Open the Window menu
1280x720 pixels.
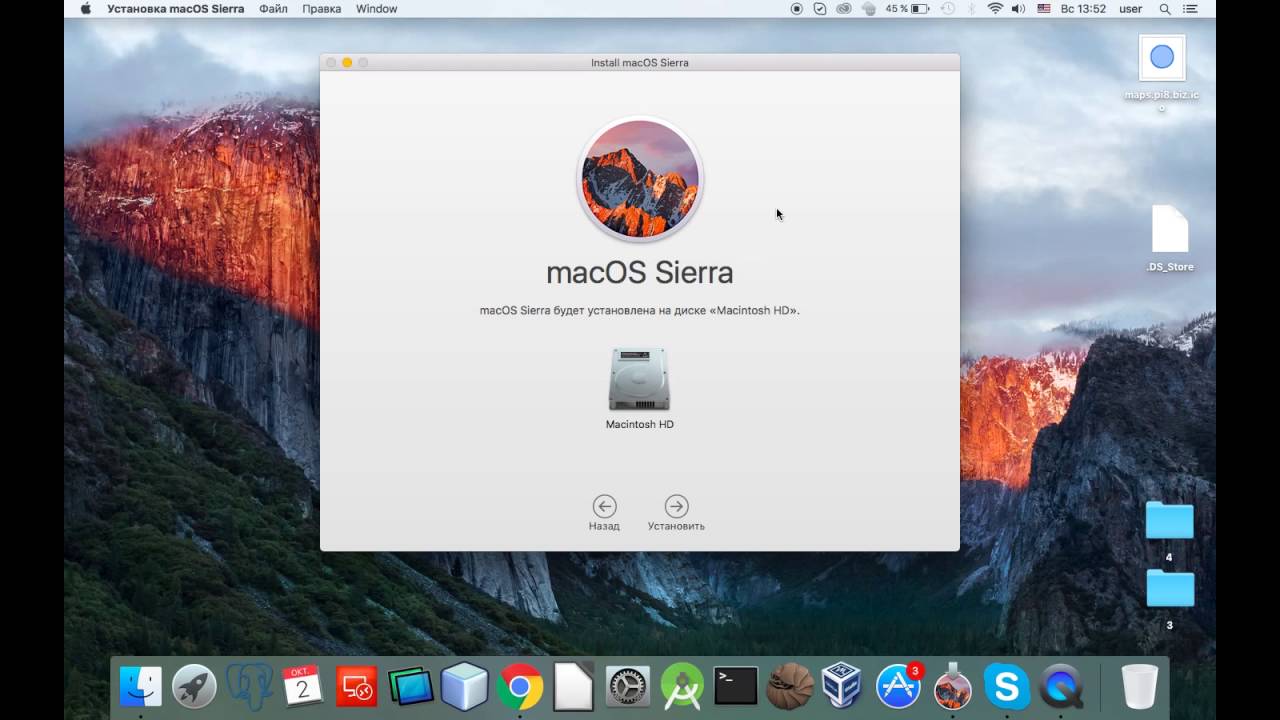click(376, 9)
